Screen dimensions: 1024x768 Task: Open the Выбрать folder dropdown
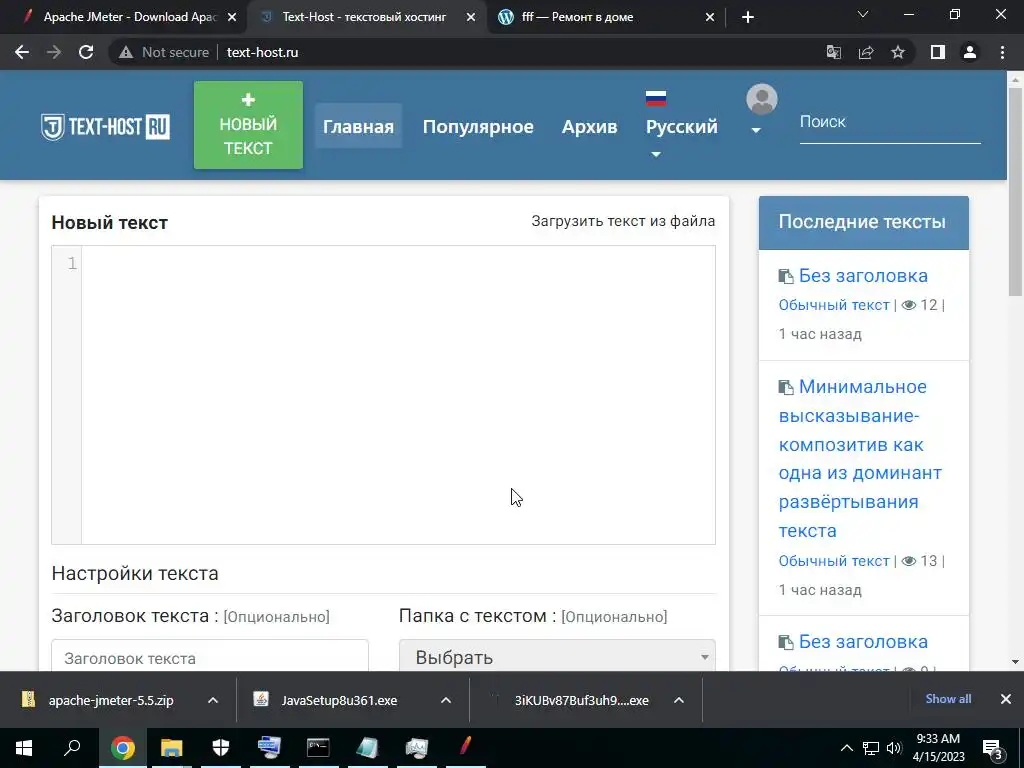click(557, 656)
